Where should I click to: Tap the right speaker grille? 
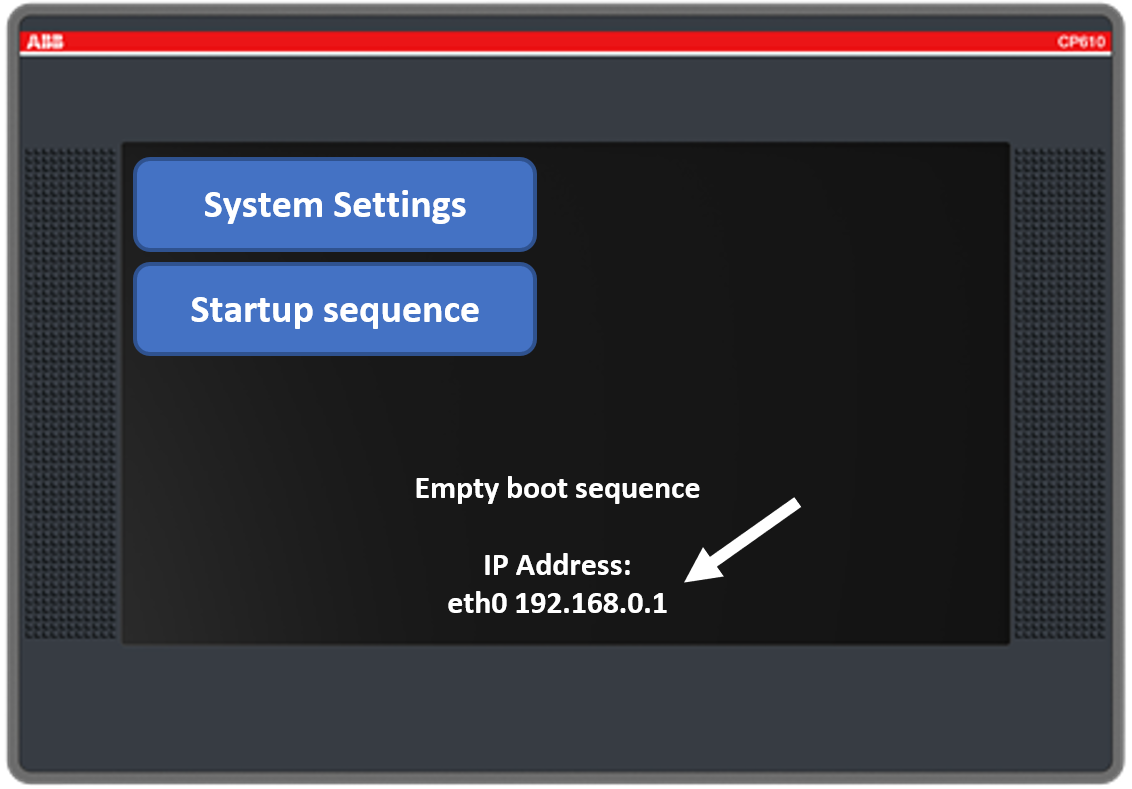[x=1060, y=394]
